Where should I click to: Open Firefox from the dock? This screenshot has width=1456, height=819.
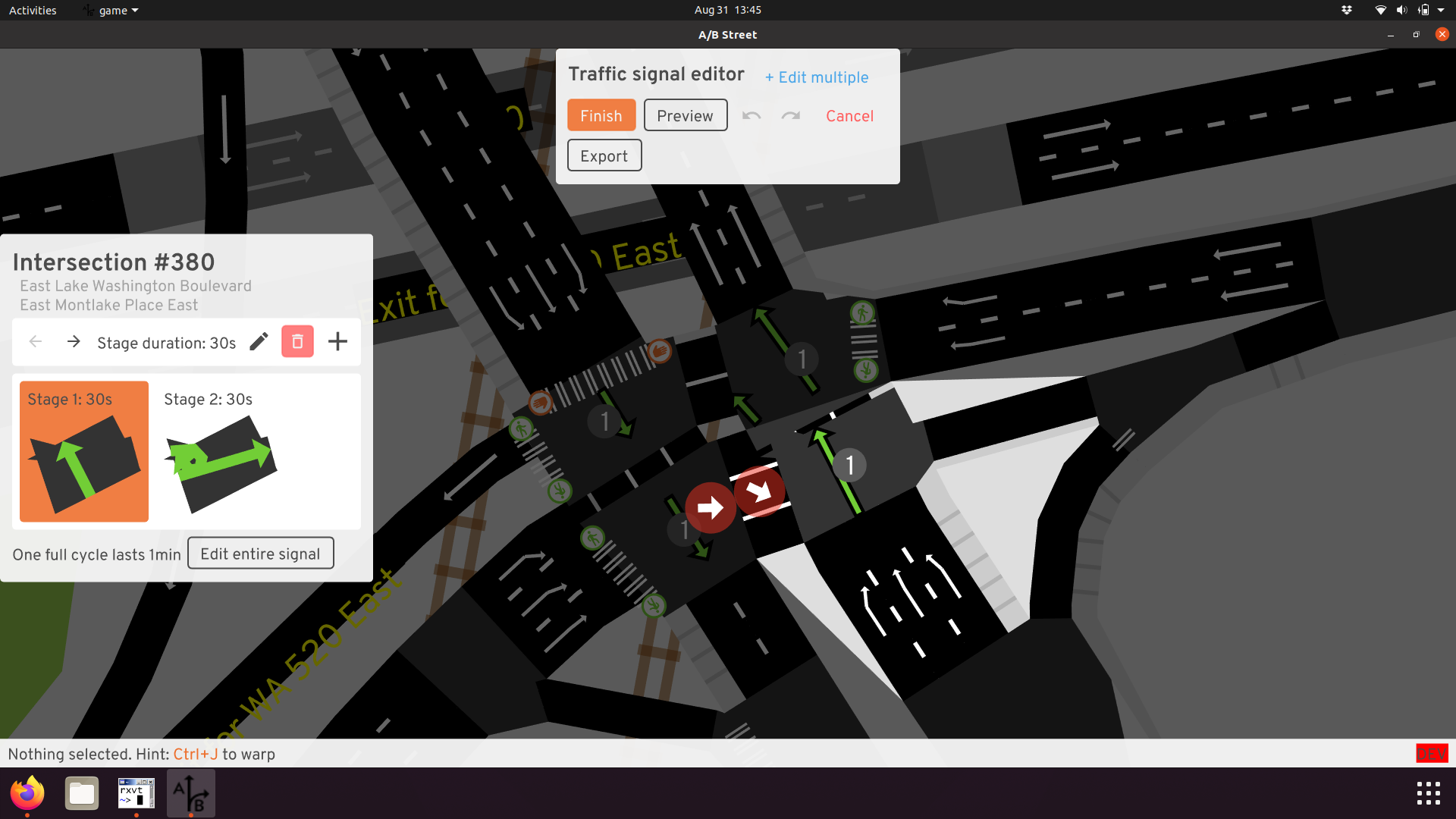point(27,793)
